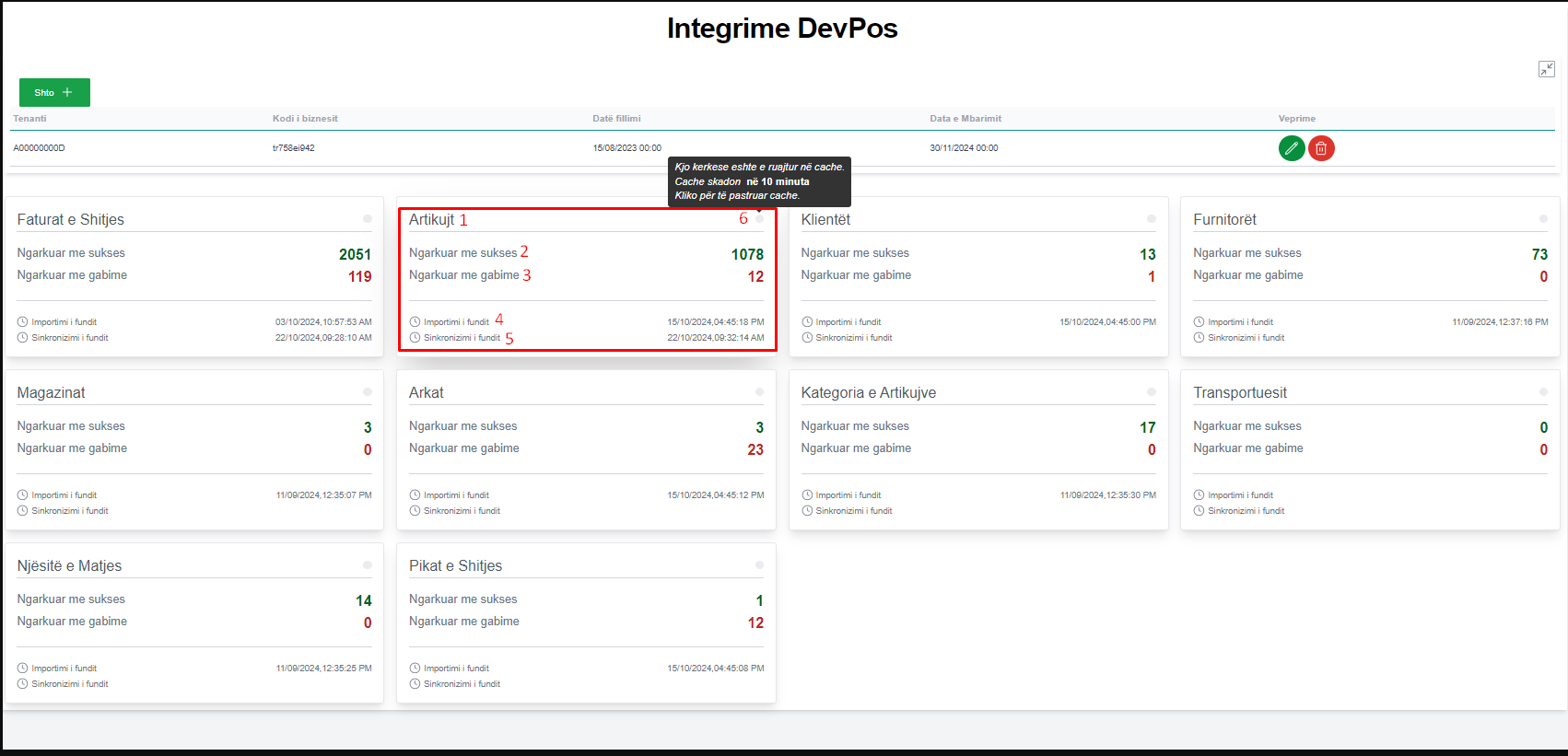
Task: Click the error count 119 in Faturat e Shitjes
Action: tap(359, 277)
